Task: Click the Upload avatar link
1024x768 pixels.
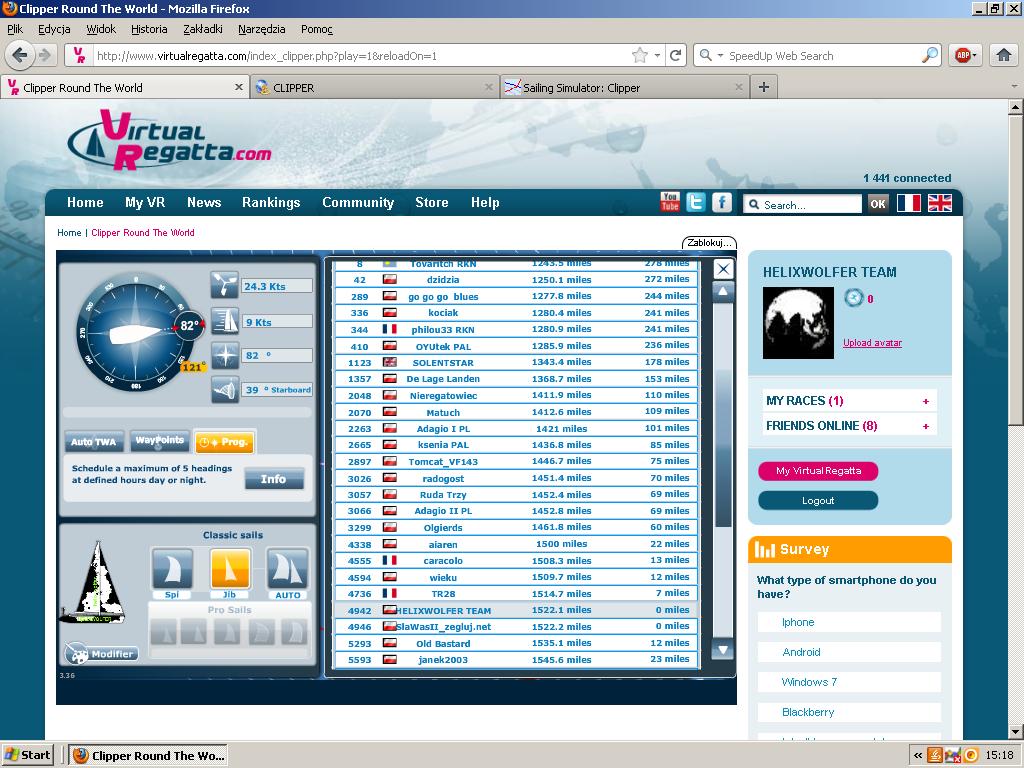Action: tap(872, 343)
